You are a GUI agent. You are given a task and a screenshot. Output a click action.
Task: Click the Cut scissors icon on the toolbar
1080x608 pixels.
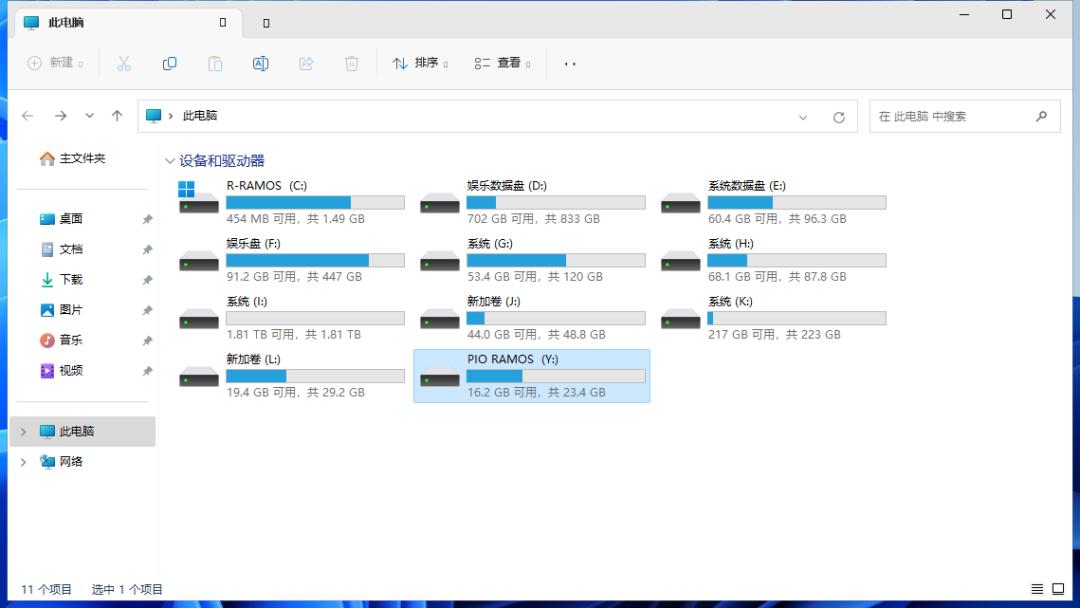pyautogui.click(x=124, y=63)
